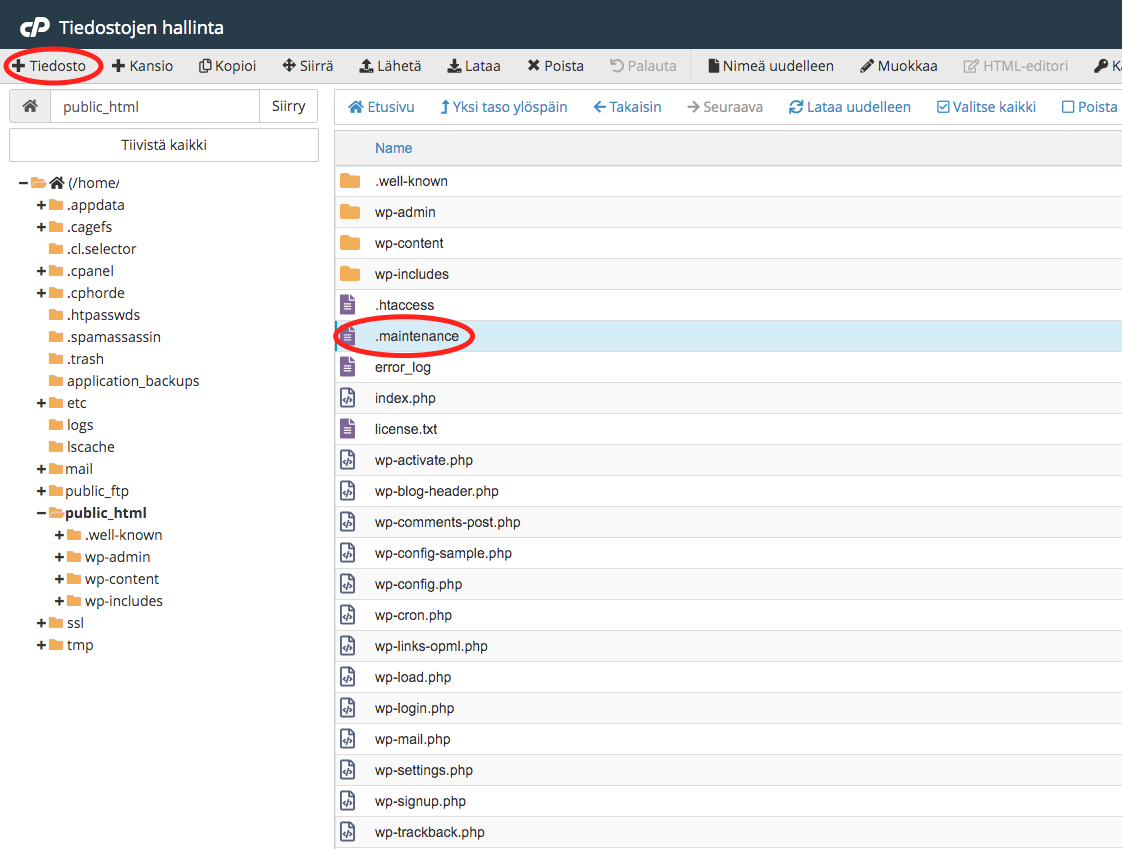Viewport: 1122px width, 849px height.
Task: Expand wp-content in the folder tree
Action: [59, 580]
